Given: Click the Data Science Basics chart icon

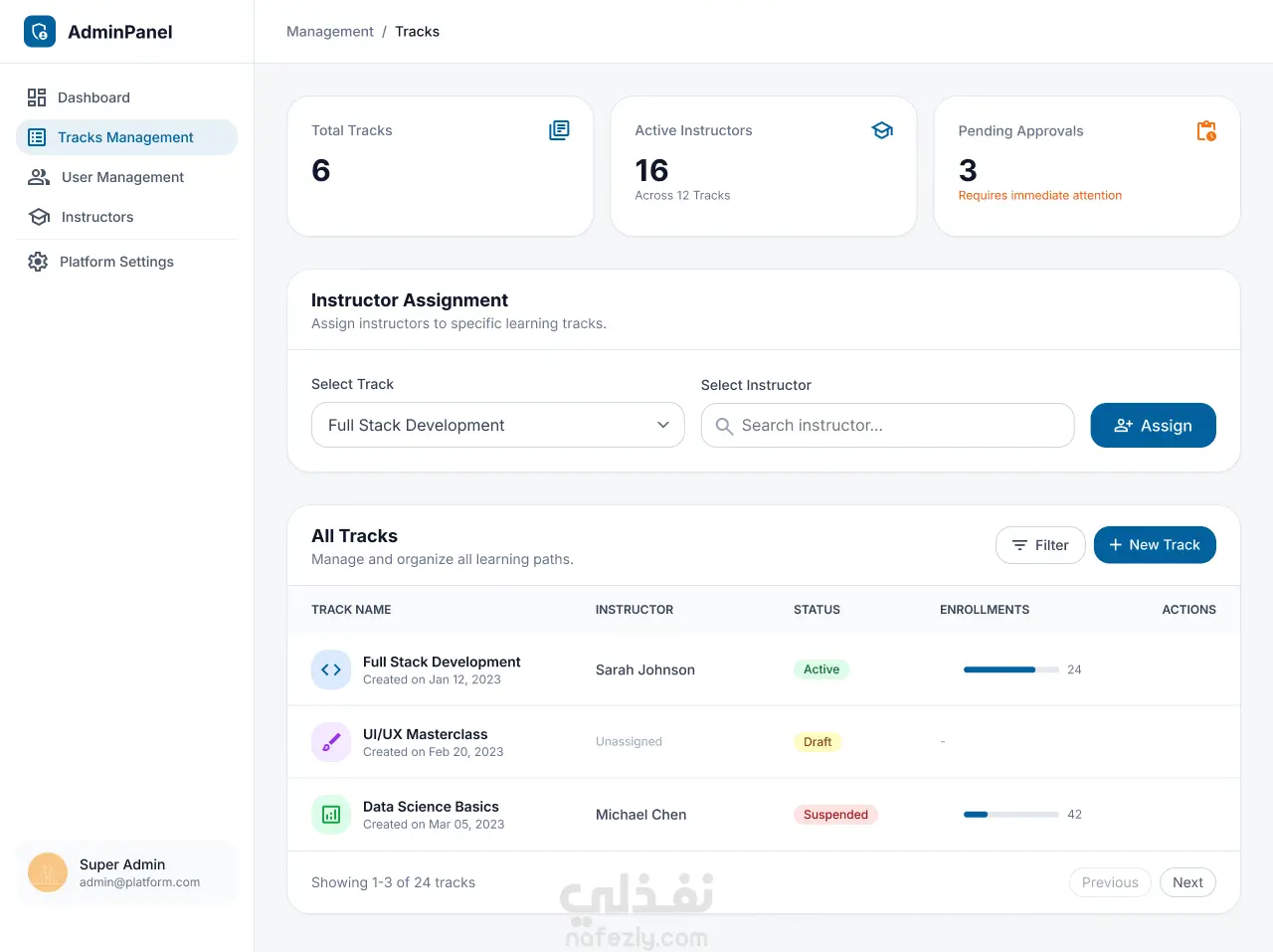Looking at the screenshot, I should click(x=331, y=815).
